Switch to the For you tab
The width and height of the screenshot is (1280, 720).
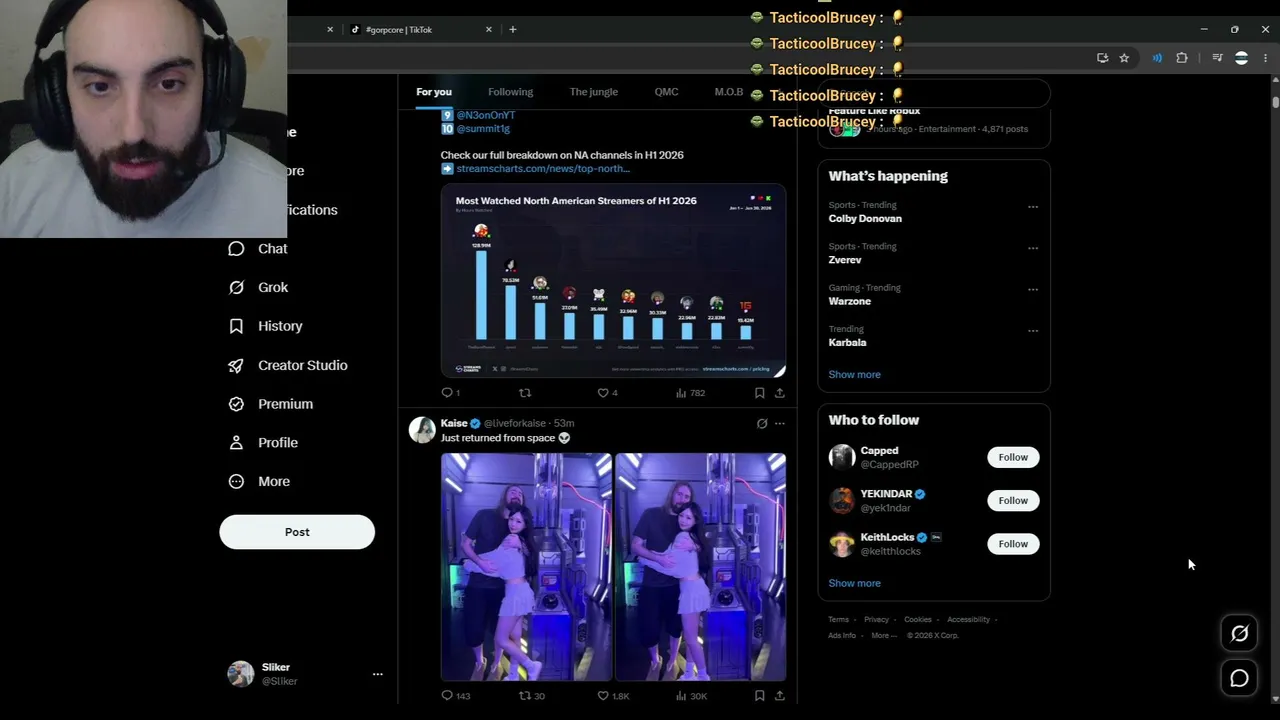point(434,92)
